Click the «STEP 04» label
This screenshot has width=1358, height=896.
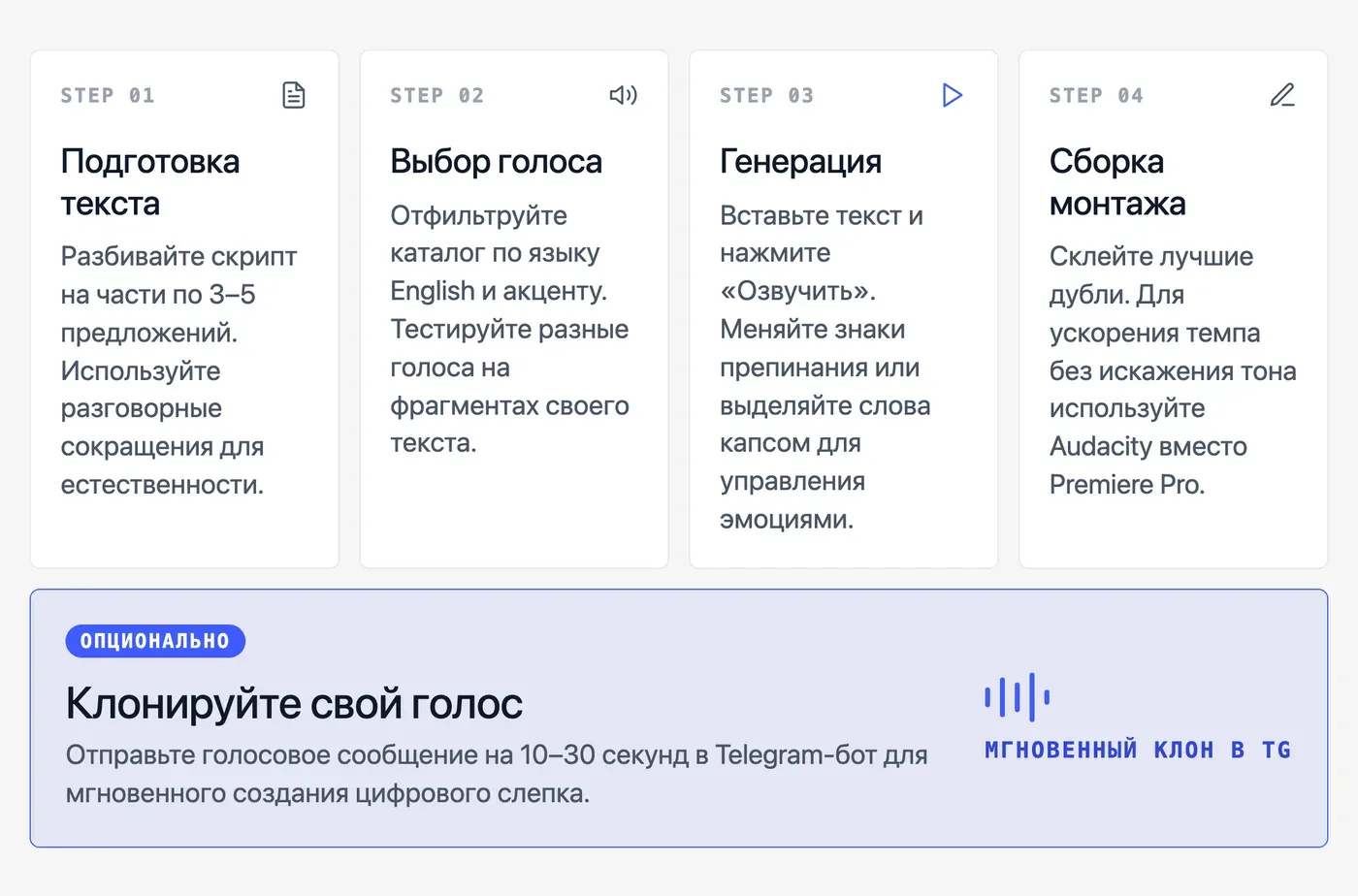pos(1097,95)
